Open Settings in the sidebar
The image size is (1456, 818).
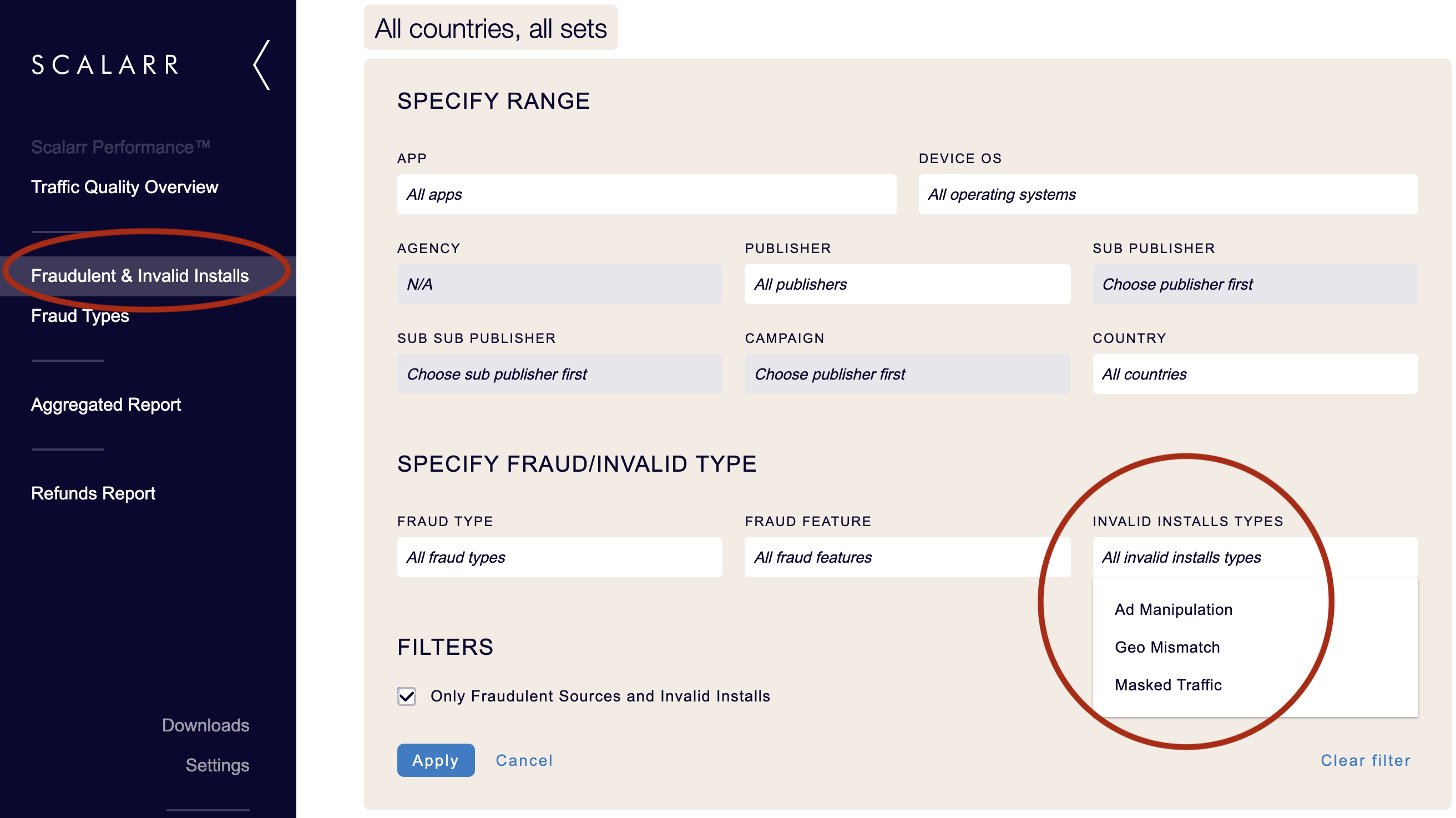coord(217,765)
